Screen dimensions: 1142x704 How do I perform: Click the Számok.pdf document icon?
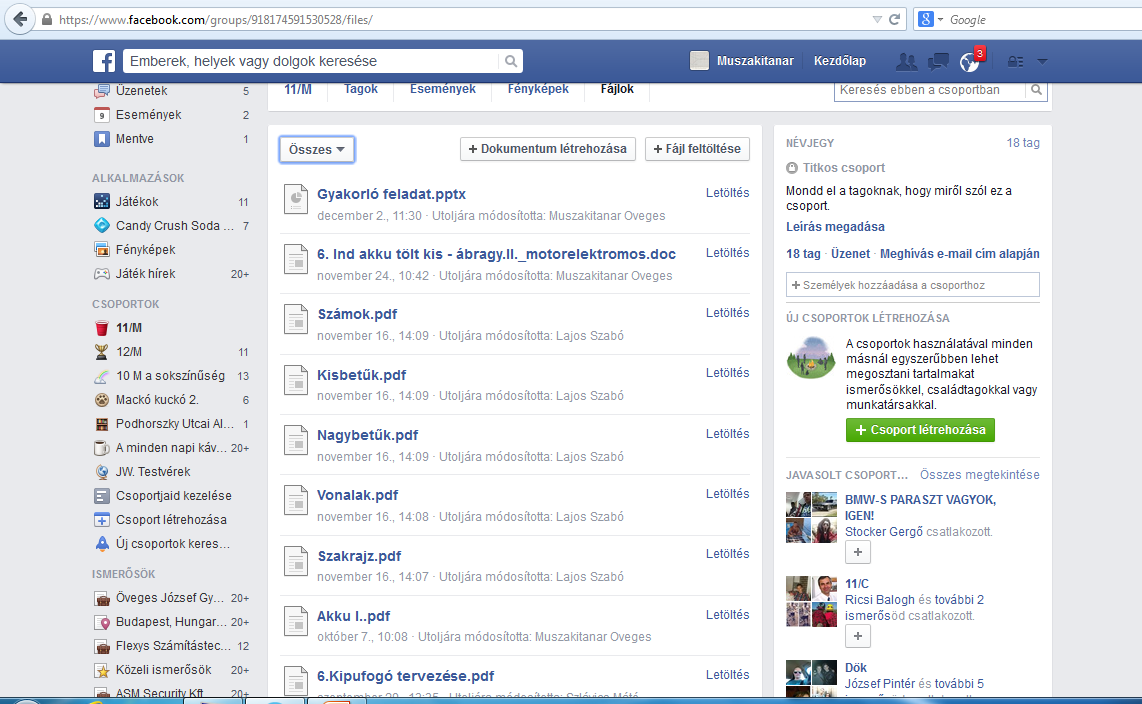coord(296,319)
